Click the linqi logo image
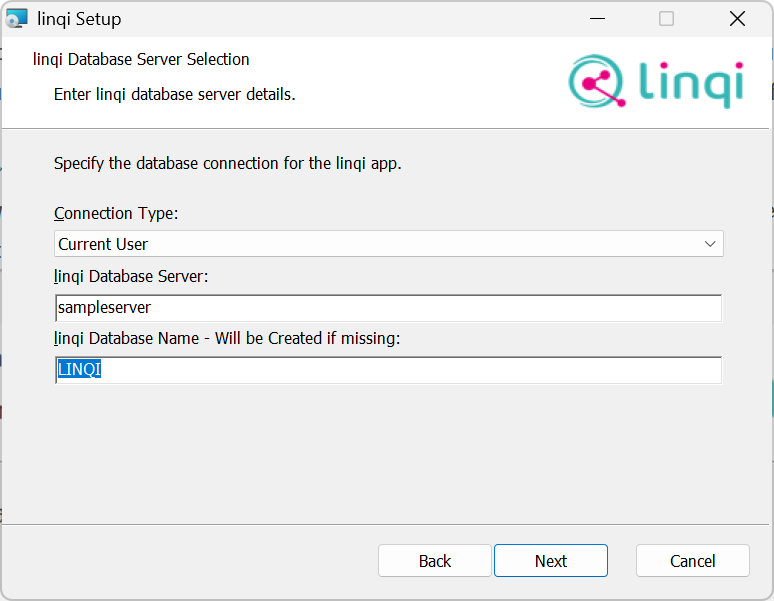This screenshot has width=774, height=601. [x=656, y=81]
